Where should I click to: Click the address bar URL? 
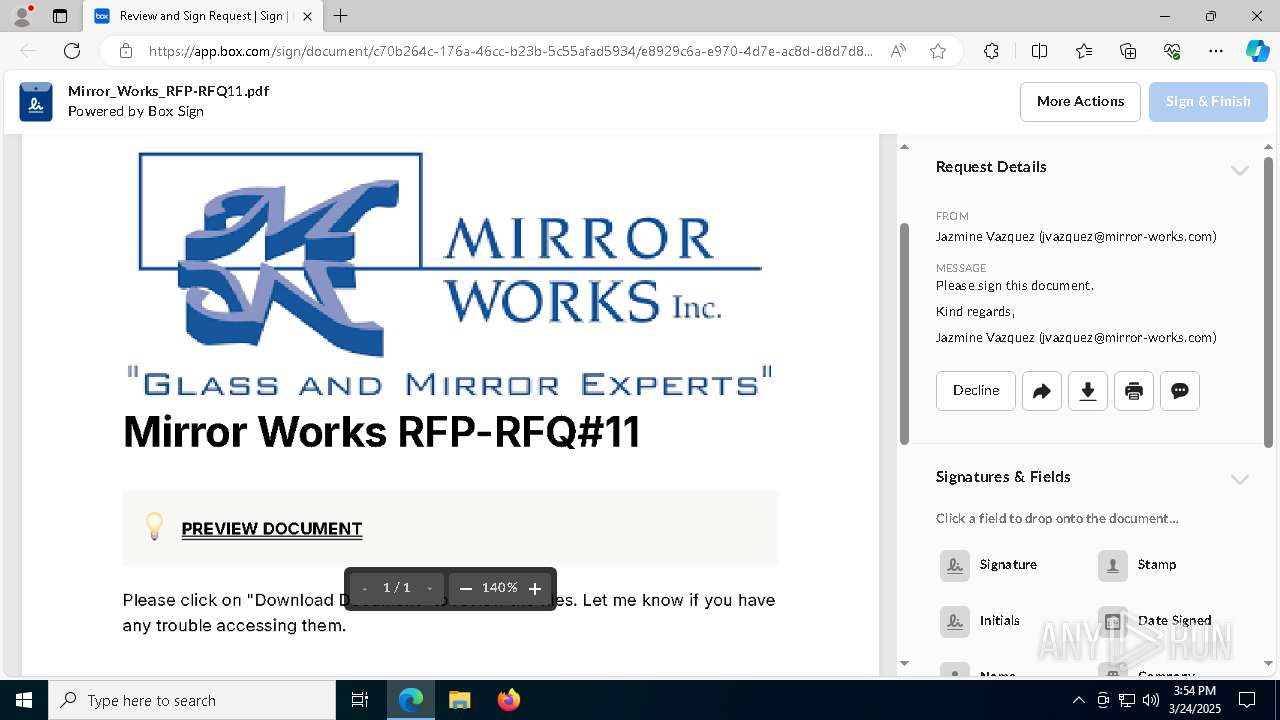510,51
